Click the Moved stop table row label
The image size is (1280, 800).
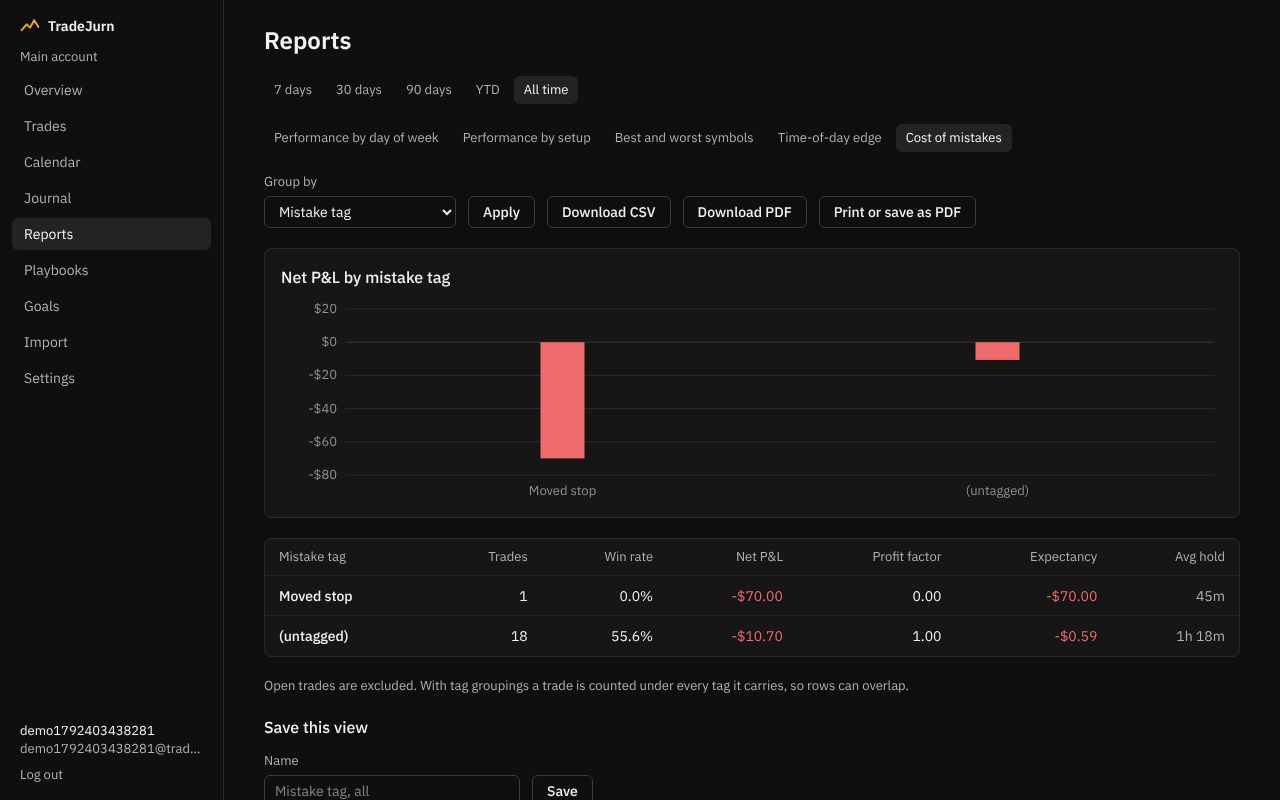(316, 596)
